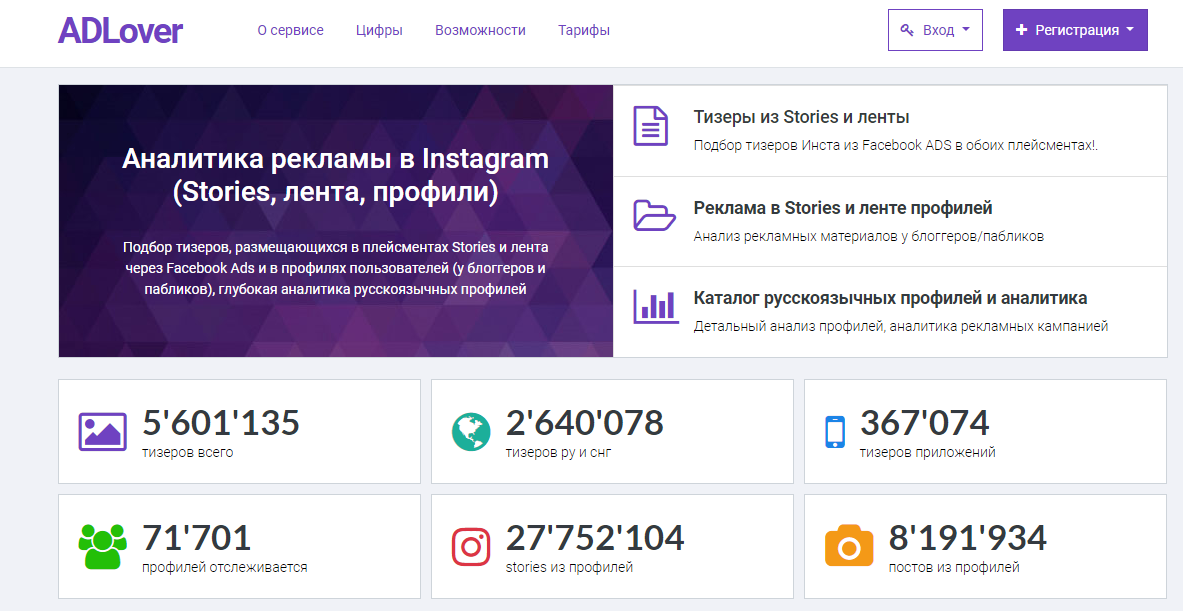Click the Instagram icon for stories из профилей
The image size is (1183, 611).
471,546
